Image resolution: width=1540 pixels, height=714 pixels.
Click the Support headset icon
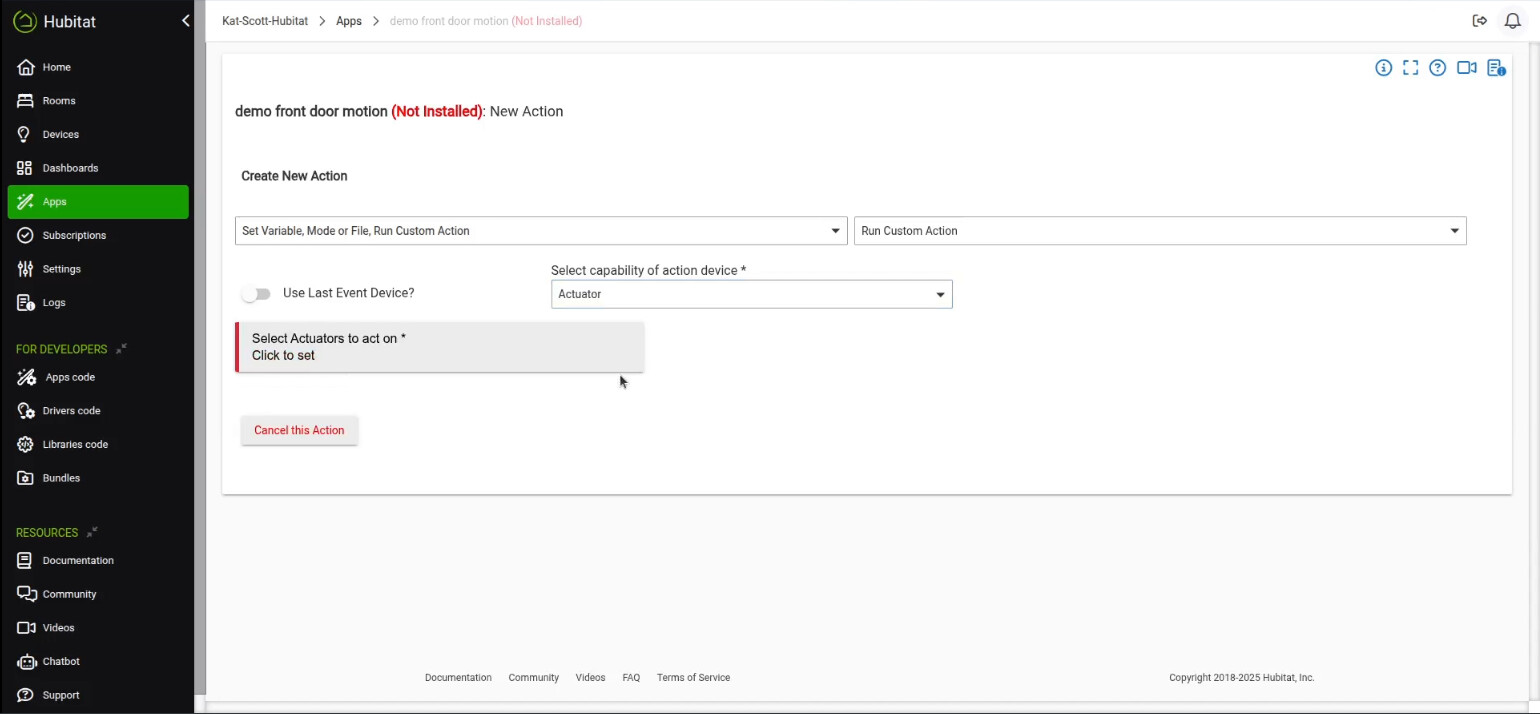click(x=25, y=695)
